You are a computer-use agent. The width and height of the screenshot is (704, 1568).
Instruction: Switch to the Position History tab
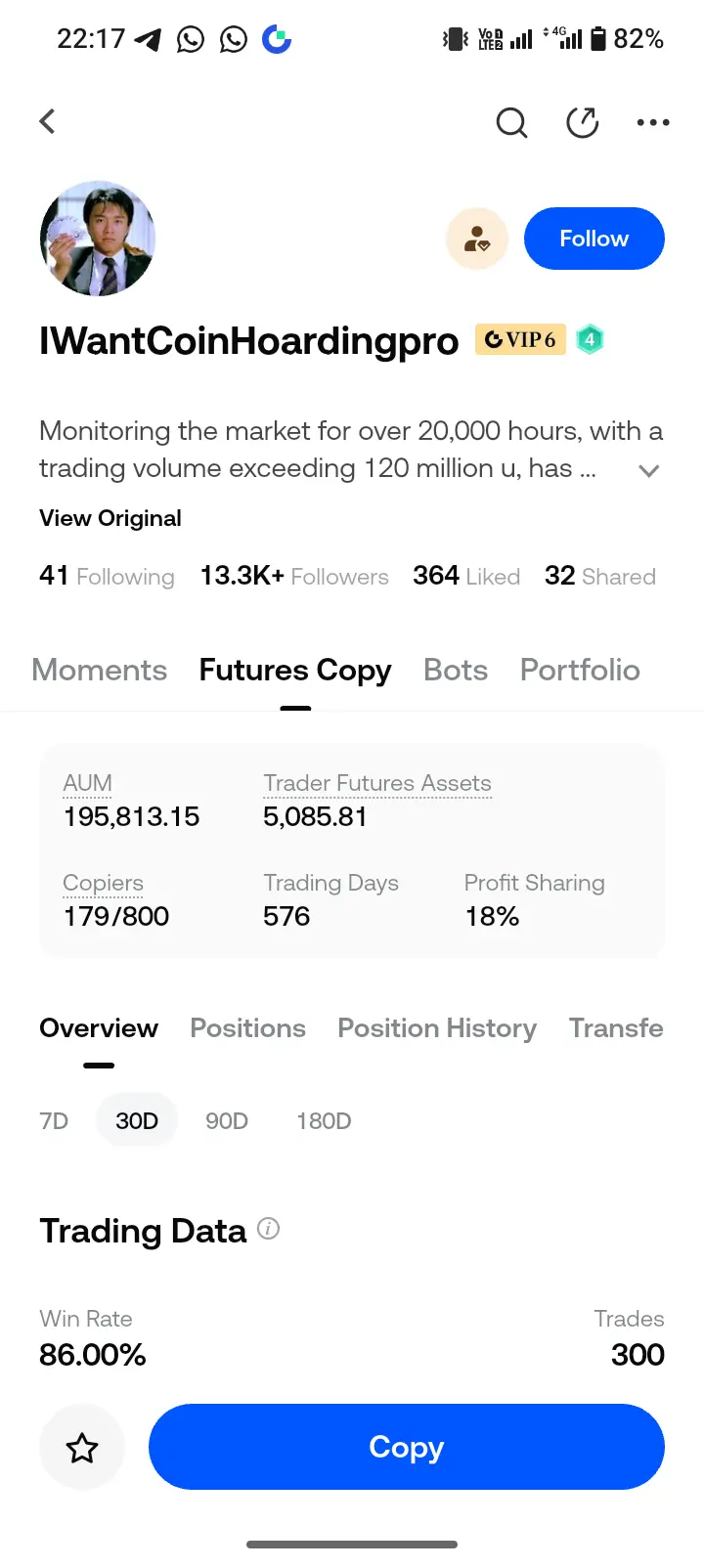(x=437, y=1028)
